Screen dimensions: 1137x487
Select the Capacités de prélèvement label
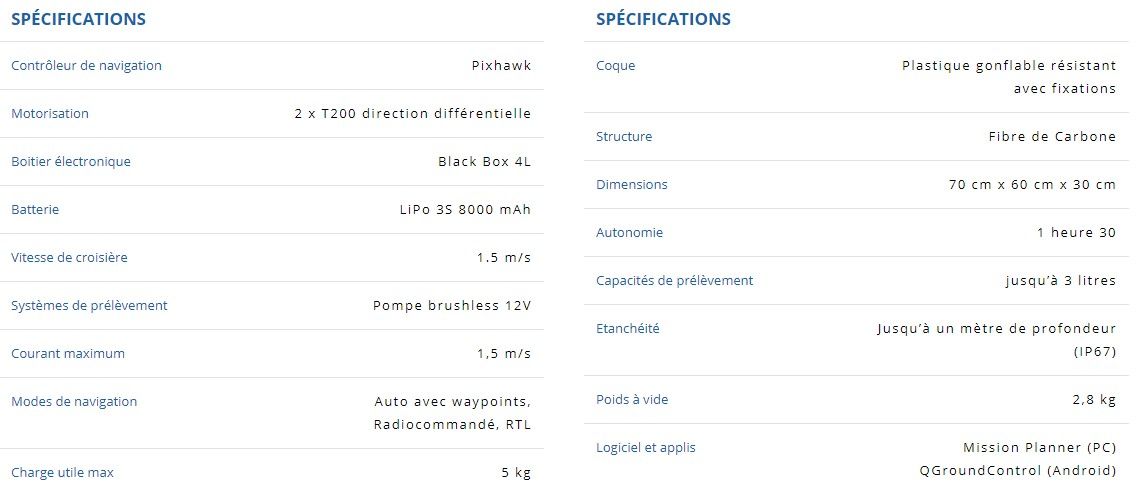coord(675,281)
